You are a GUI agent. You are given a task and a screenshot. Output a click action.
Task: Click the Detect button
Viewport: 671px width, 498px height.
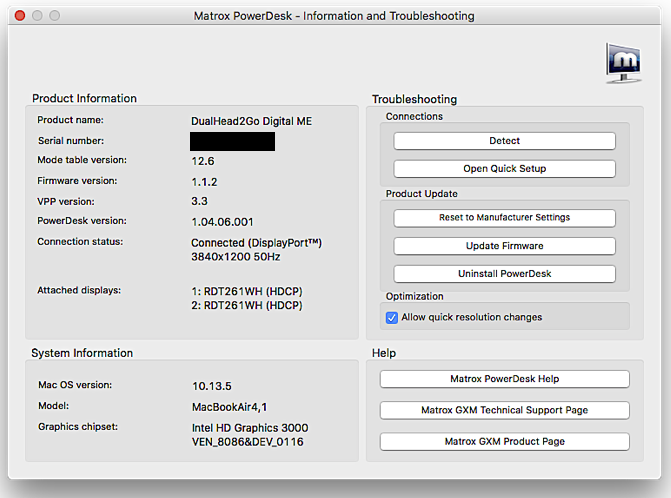(x=505, y=141)
